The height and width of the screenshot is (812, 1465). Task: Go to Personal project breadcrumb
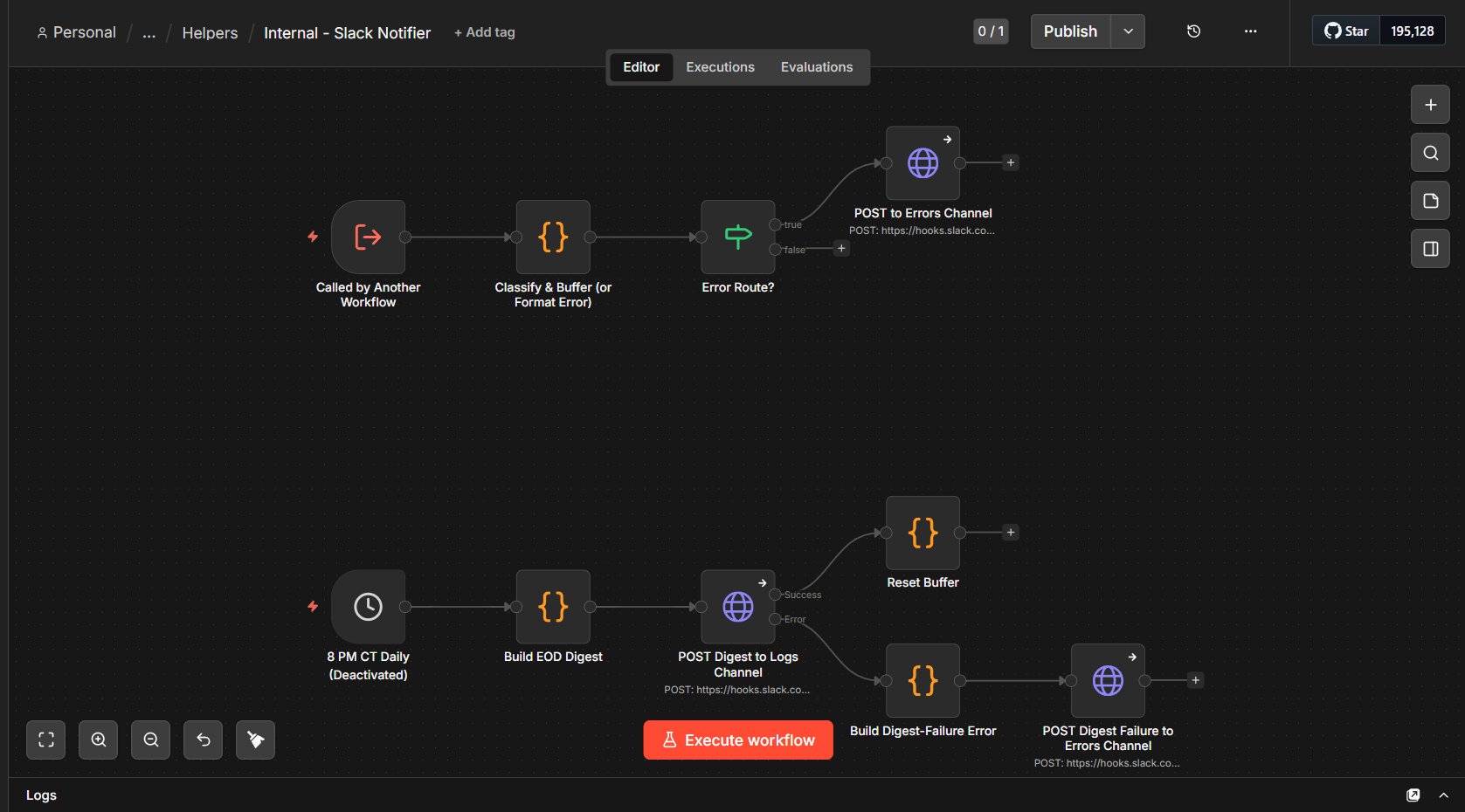[x=76, y=32]
